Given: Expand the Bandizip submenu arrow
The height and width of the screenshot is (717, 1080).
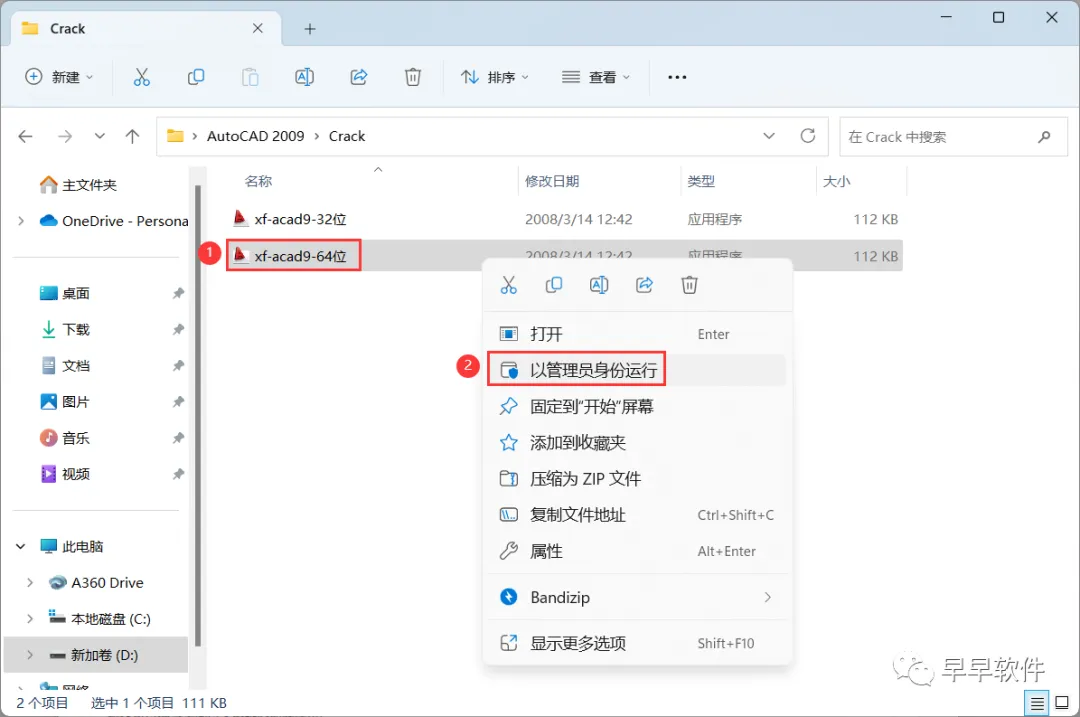Looking at the screenshot, I should click(767, 597).
